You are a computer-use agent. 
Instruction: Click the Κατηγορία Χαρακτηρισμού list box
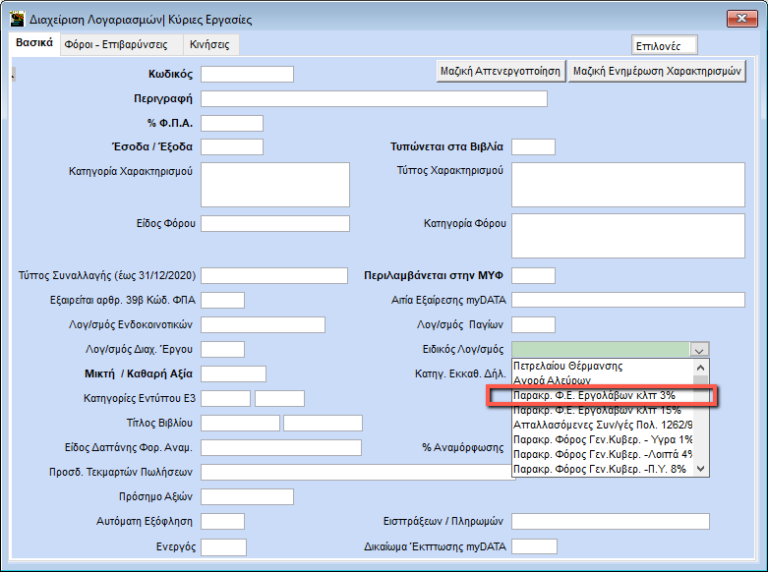275,184
